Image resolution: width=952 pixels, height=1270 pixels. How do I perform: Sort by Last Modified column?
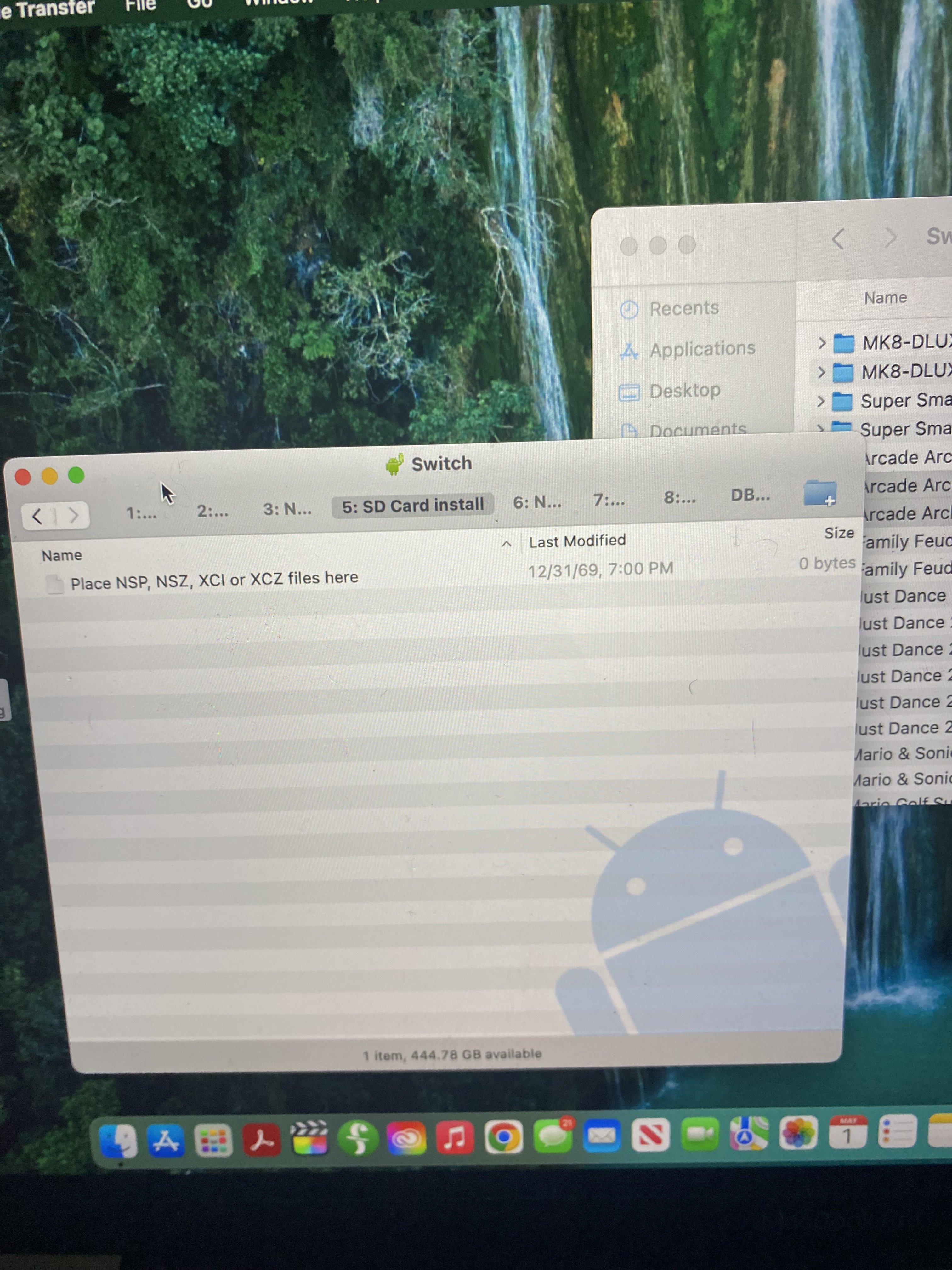click(577, 541)
